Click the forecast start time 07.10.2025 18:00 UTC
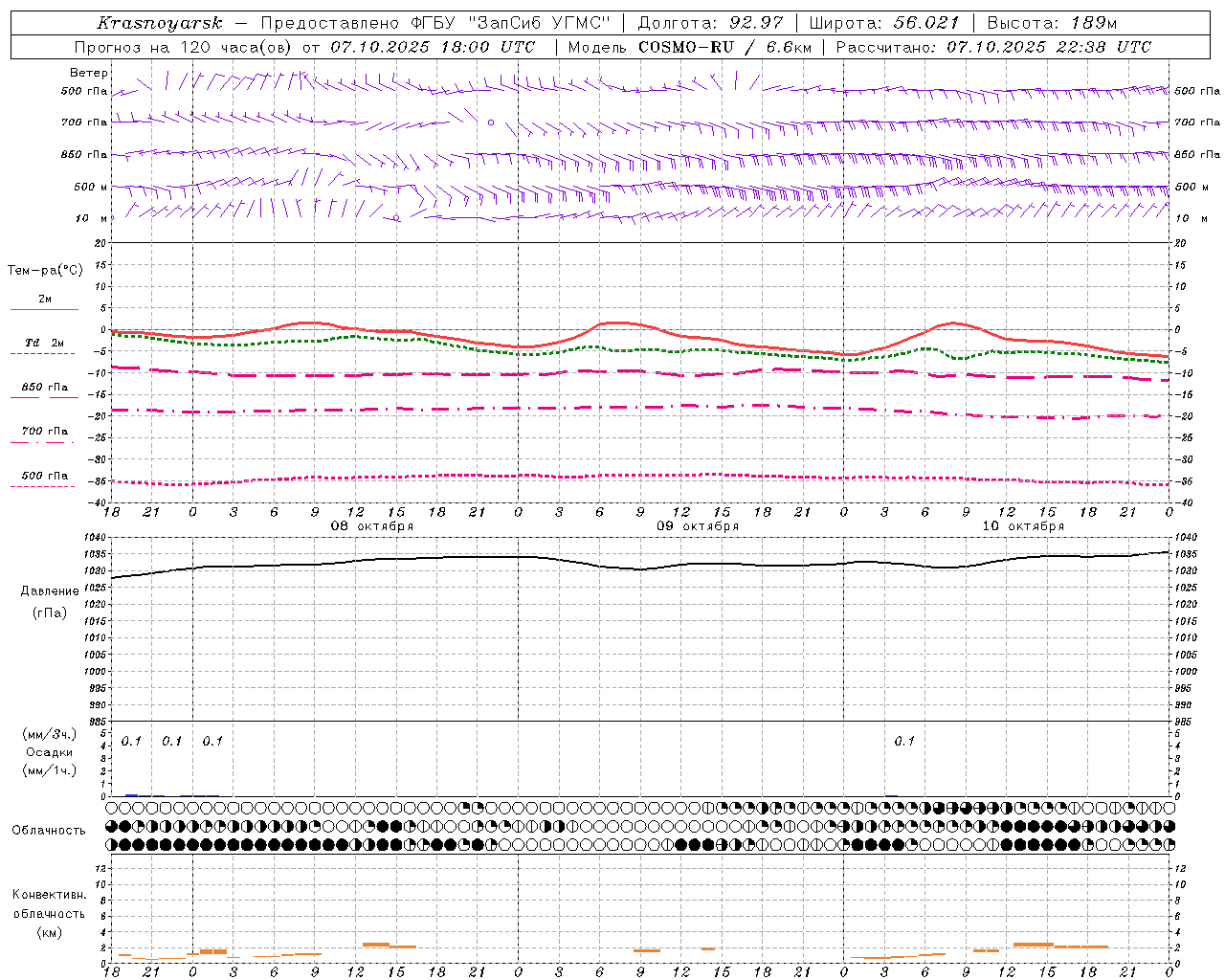Screen dimensions: 1225x980 [433, 47]
